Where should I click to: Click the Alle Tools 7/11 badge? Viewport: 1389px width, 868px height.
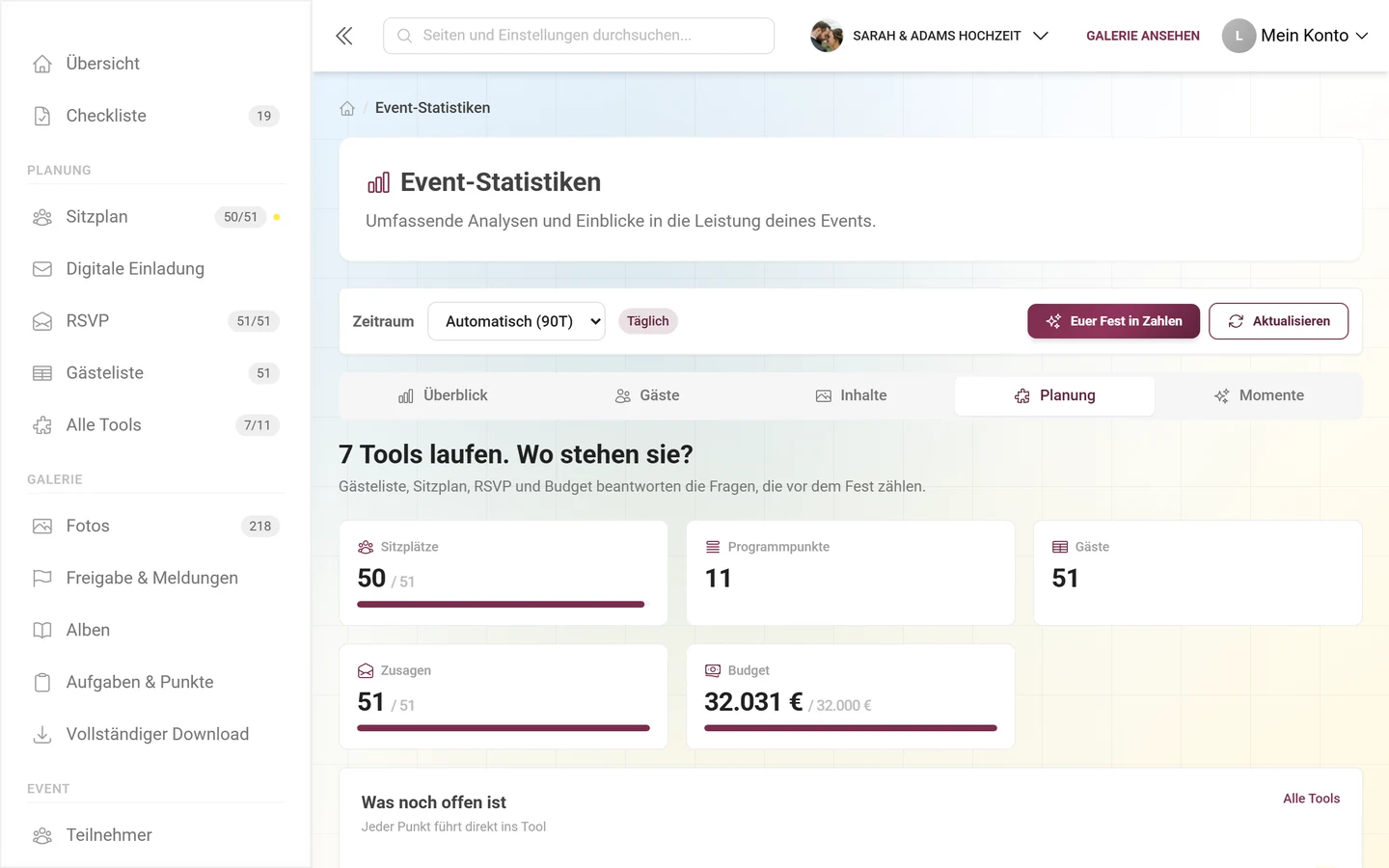(258, 425)
